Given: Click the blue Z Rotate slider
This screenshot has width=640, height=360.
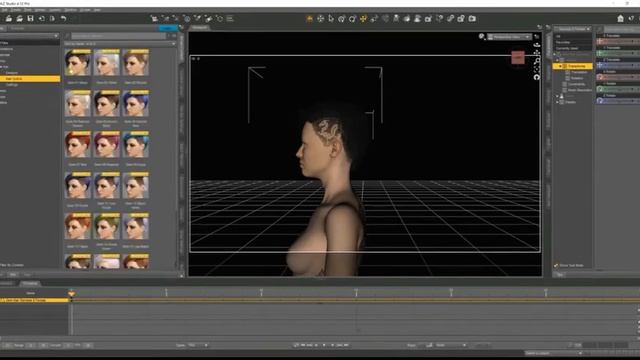Looking at the screenshot, I should [618, 100].
